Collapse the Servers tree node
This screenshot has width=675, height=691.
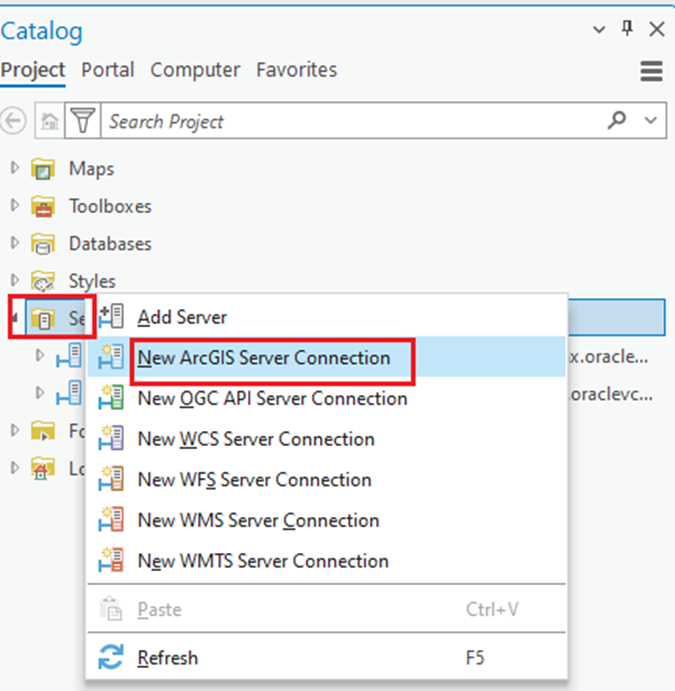pos(15,317)
